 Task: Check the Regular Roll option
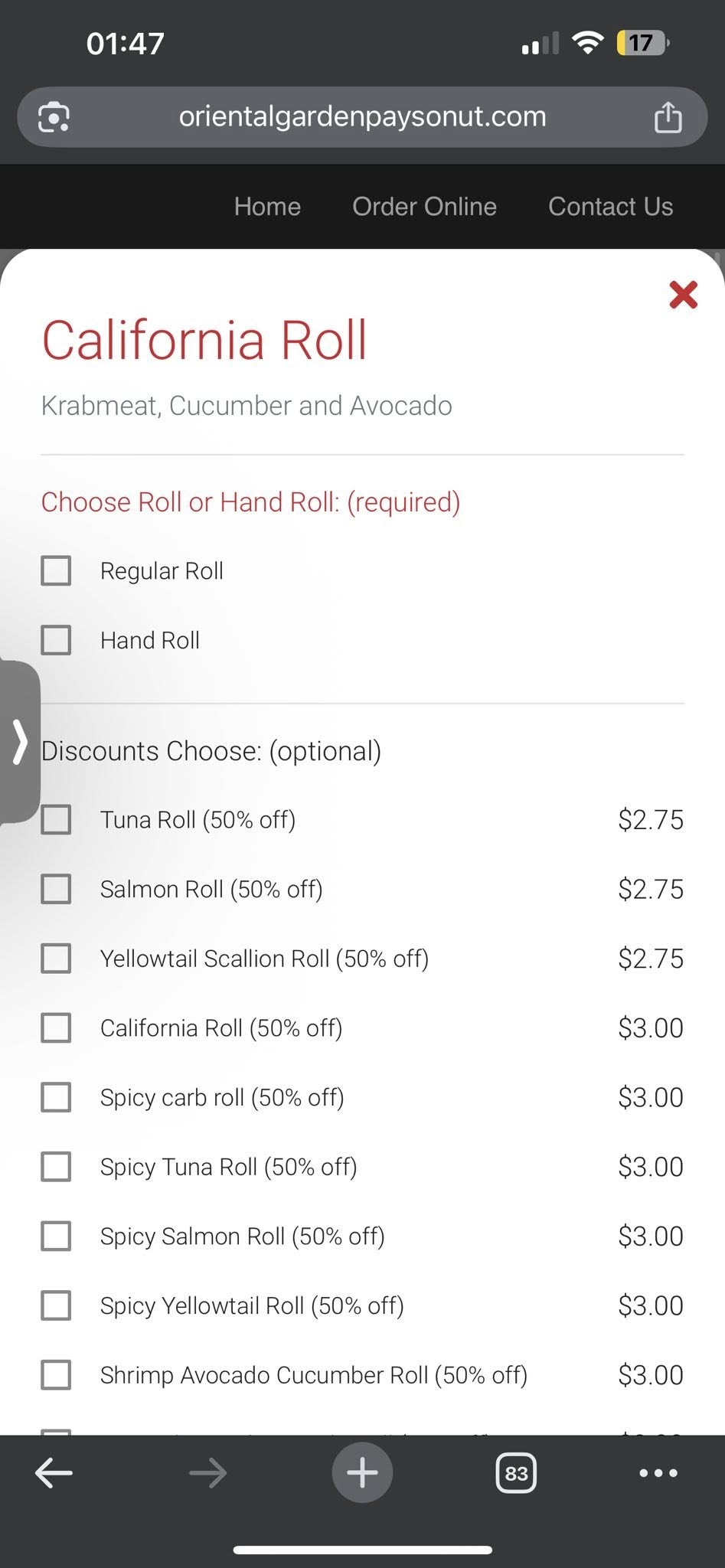(x=56, y=570)
